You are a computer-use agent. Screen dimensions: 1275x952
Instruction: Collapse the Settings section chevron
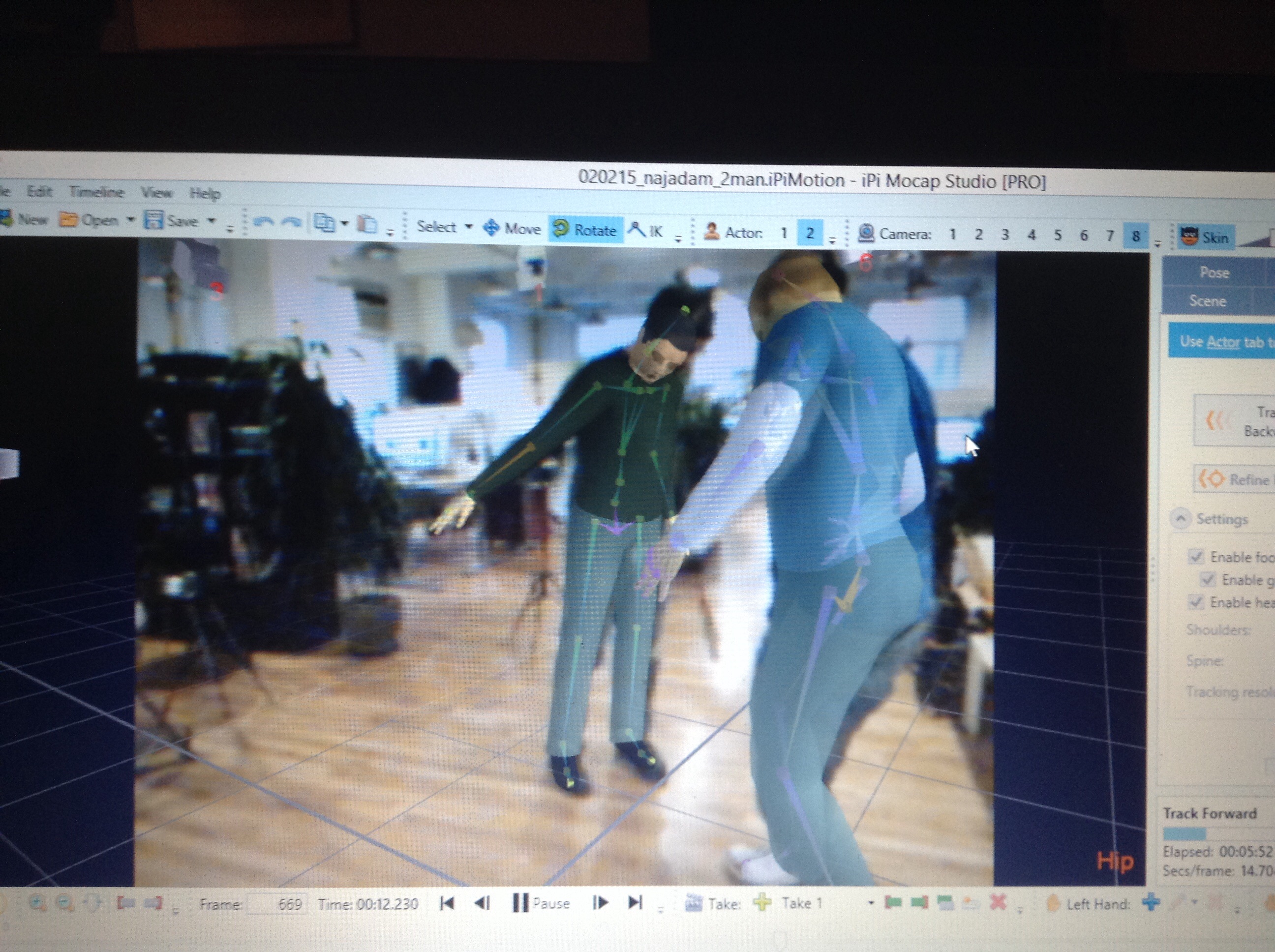[x=1181, y=519]
